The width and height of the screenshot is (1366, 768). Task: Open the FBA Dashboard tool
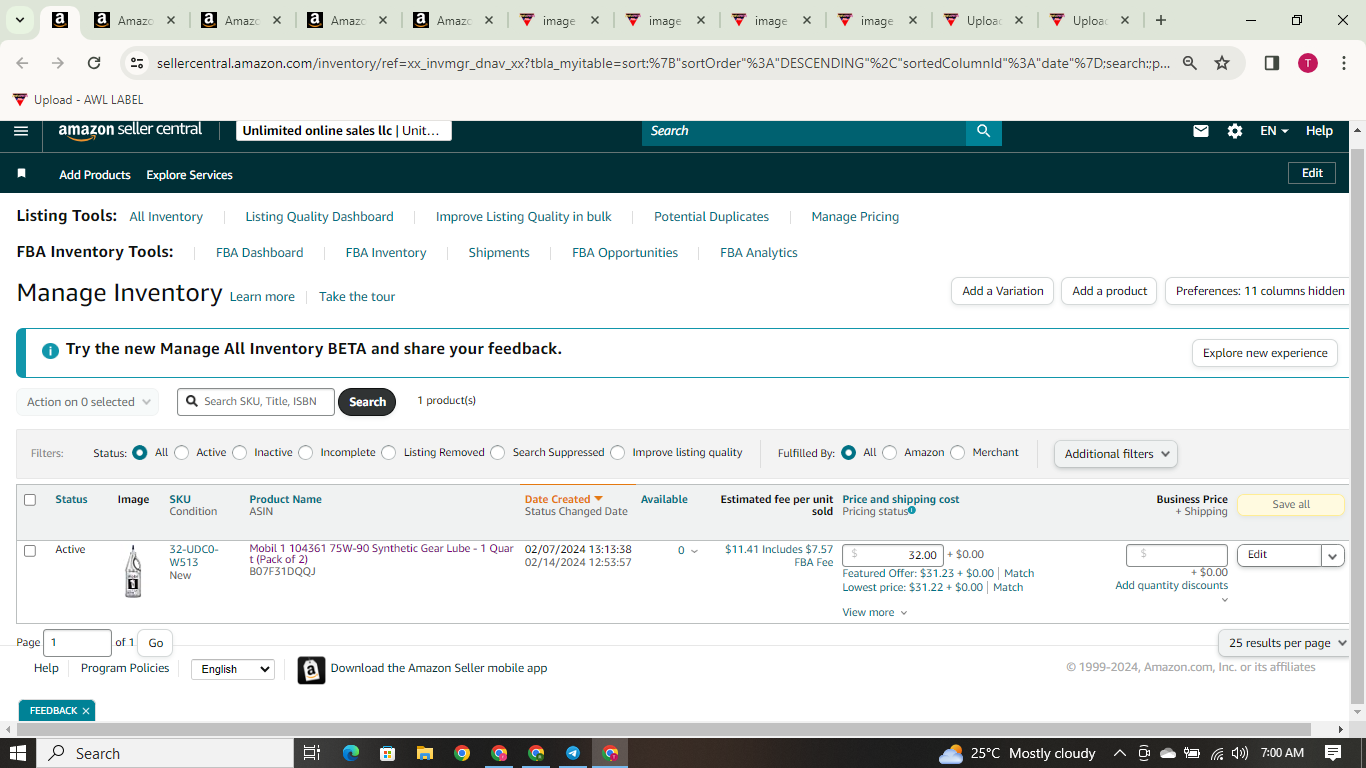tap(260, 253)
